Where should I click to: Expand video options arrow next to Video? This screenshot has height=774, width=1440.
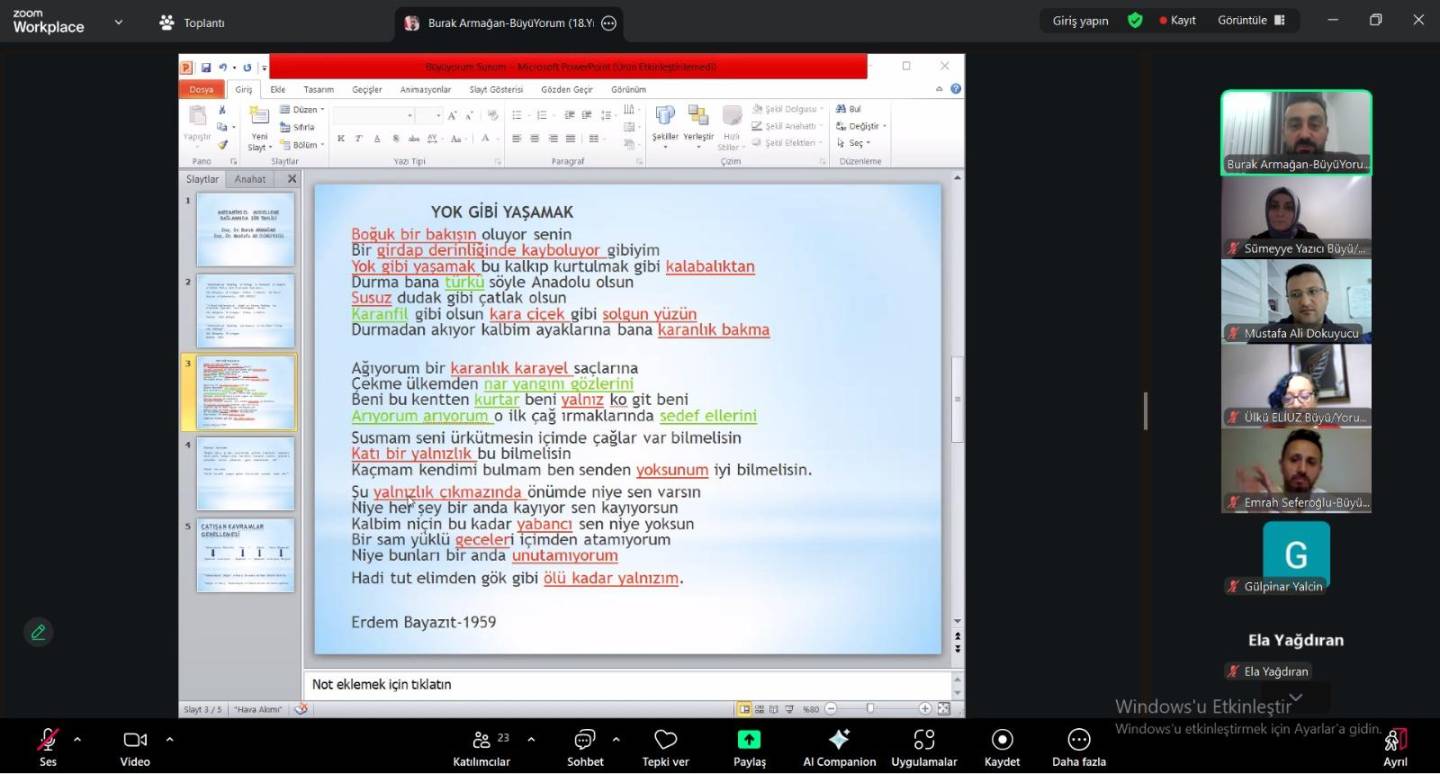[169, 740]
